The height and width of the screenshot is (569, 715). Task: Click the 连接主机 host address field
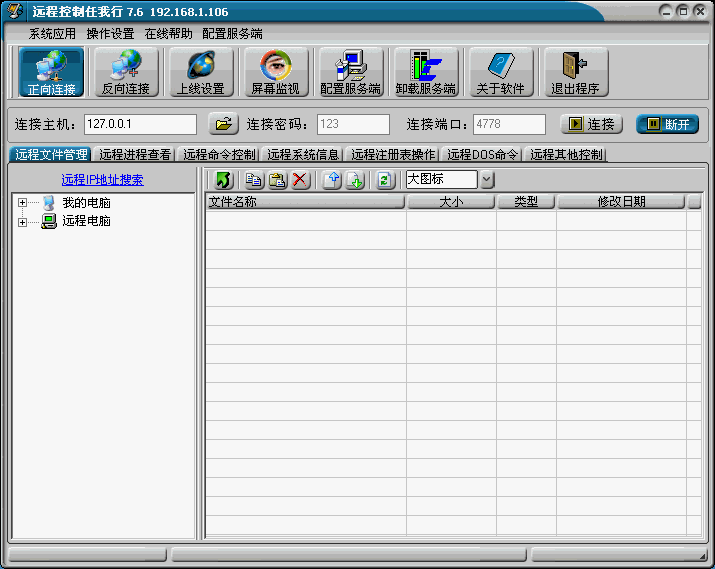pyautogui.click(x=140, y=124)
